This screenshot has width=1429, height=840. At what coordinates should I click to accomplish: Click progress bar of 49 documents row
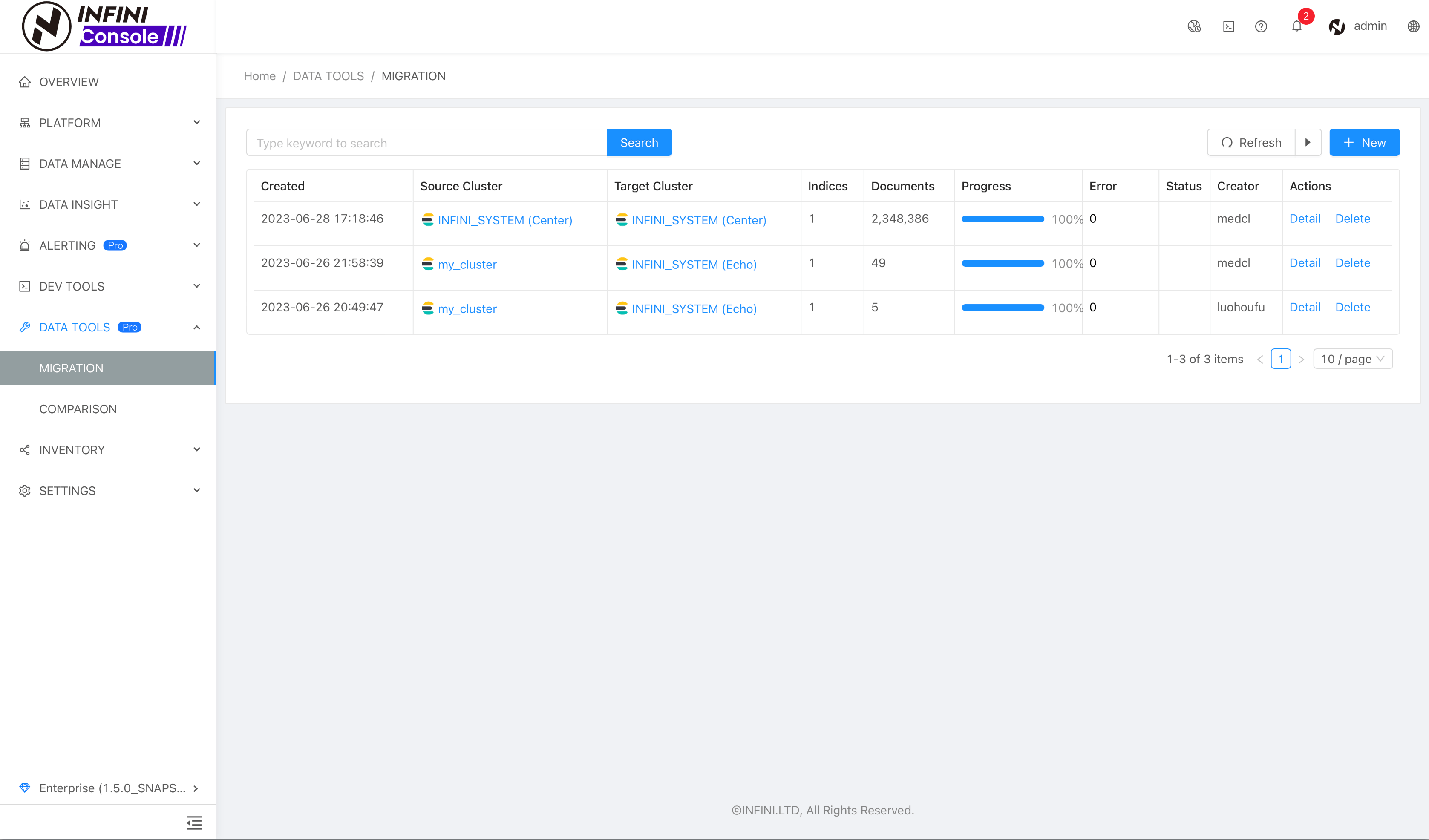[x=1003, y=263]
